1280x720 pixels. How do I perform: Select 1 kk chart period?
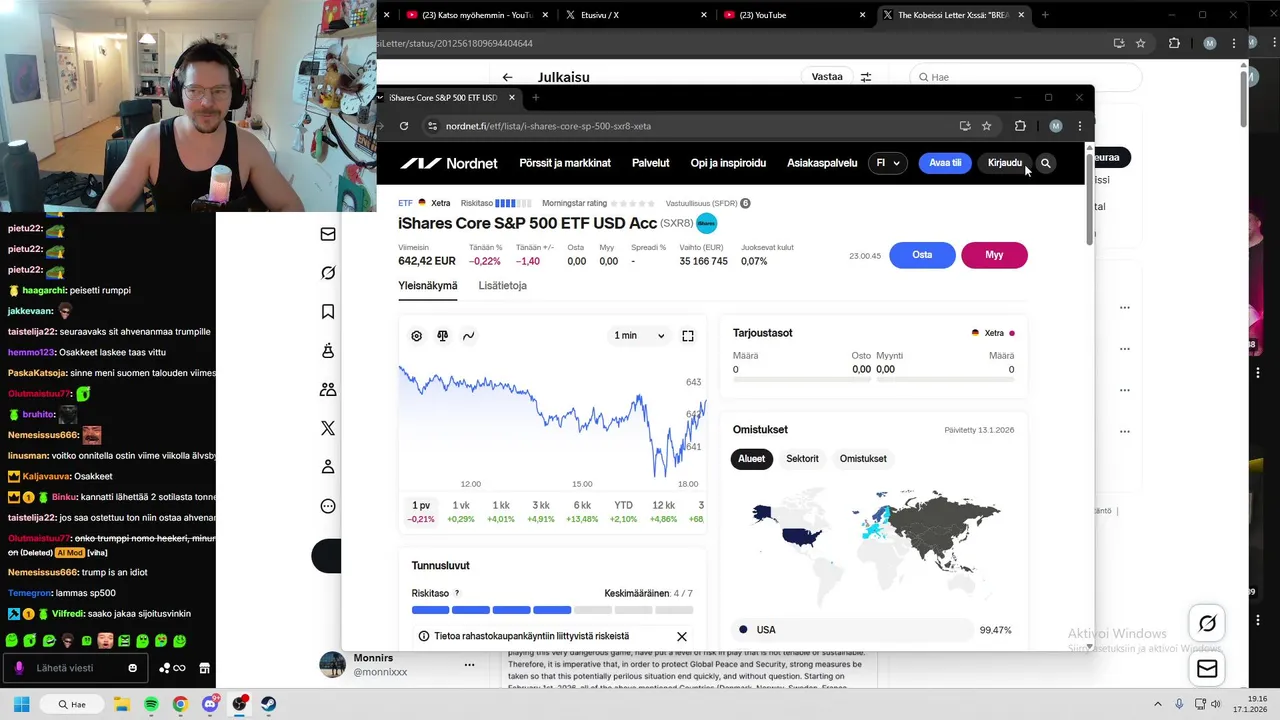point(501,512)
